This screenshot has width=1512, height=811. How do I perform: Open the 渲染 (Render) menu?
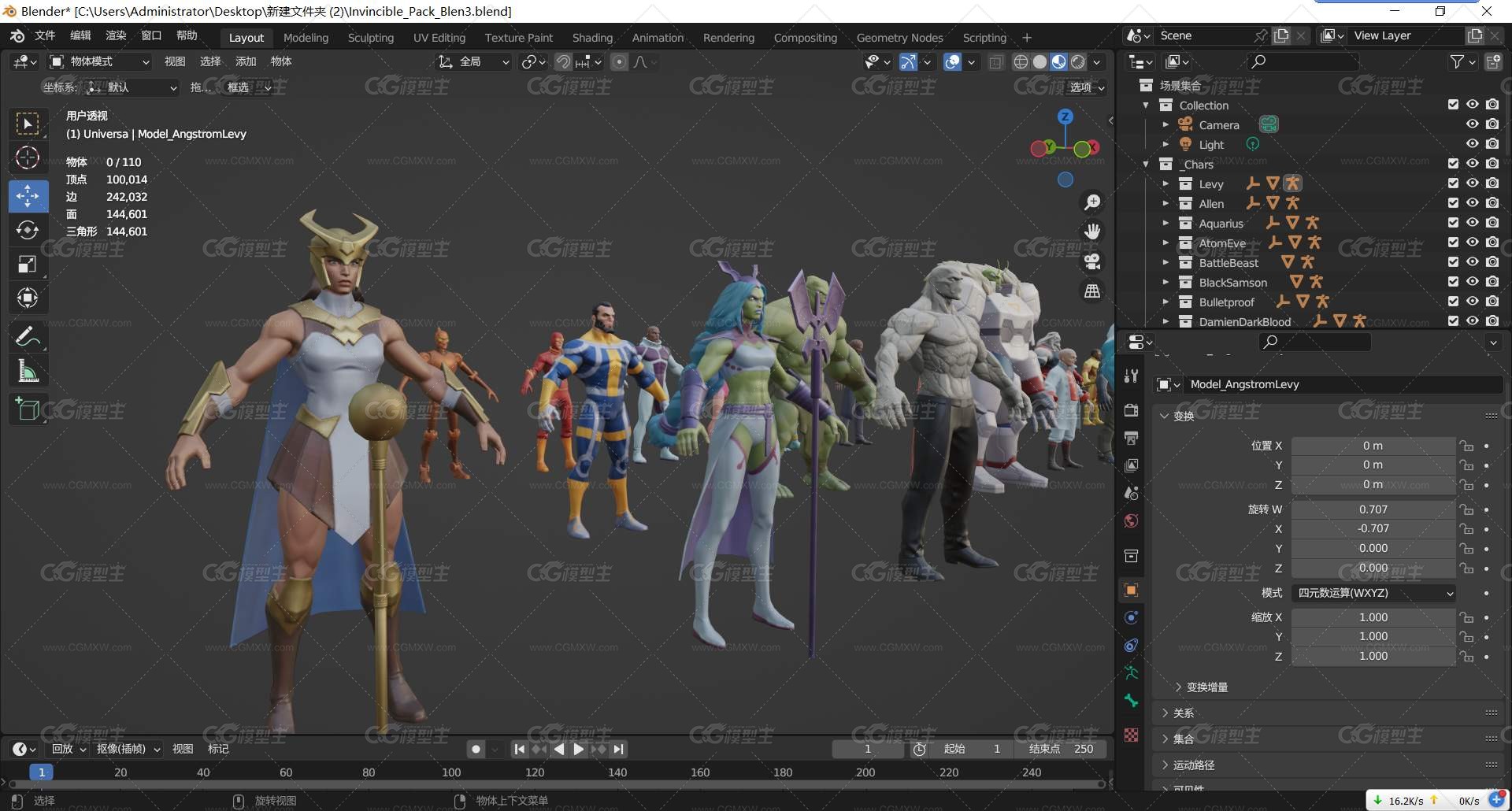[116, 35]
